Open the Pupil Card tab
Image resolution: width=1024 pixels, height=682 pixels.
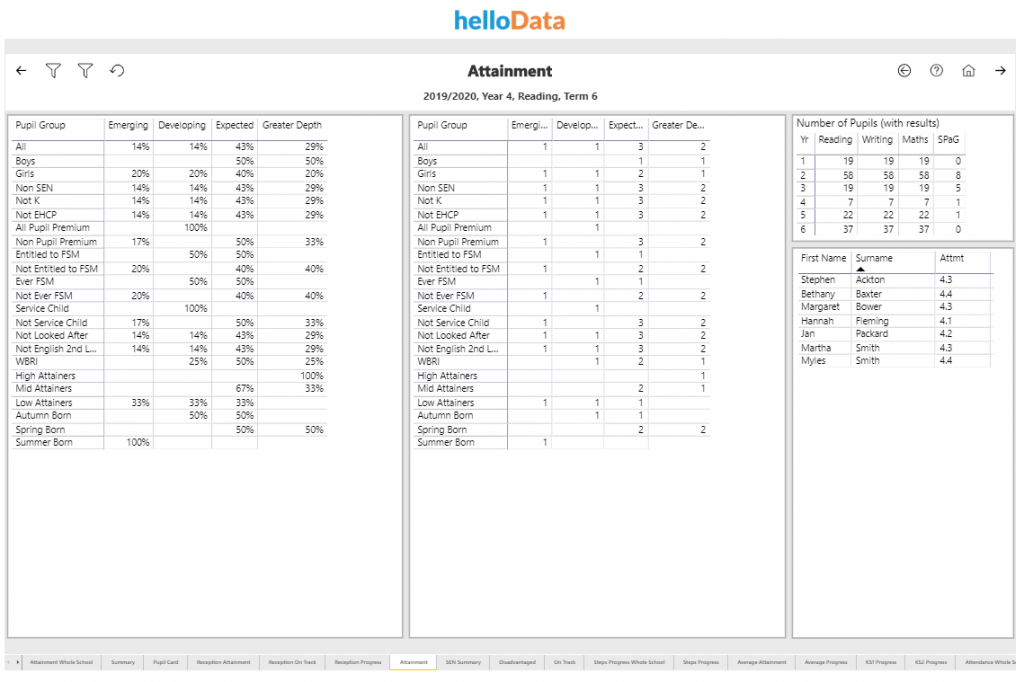(x=166, y=662)
